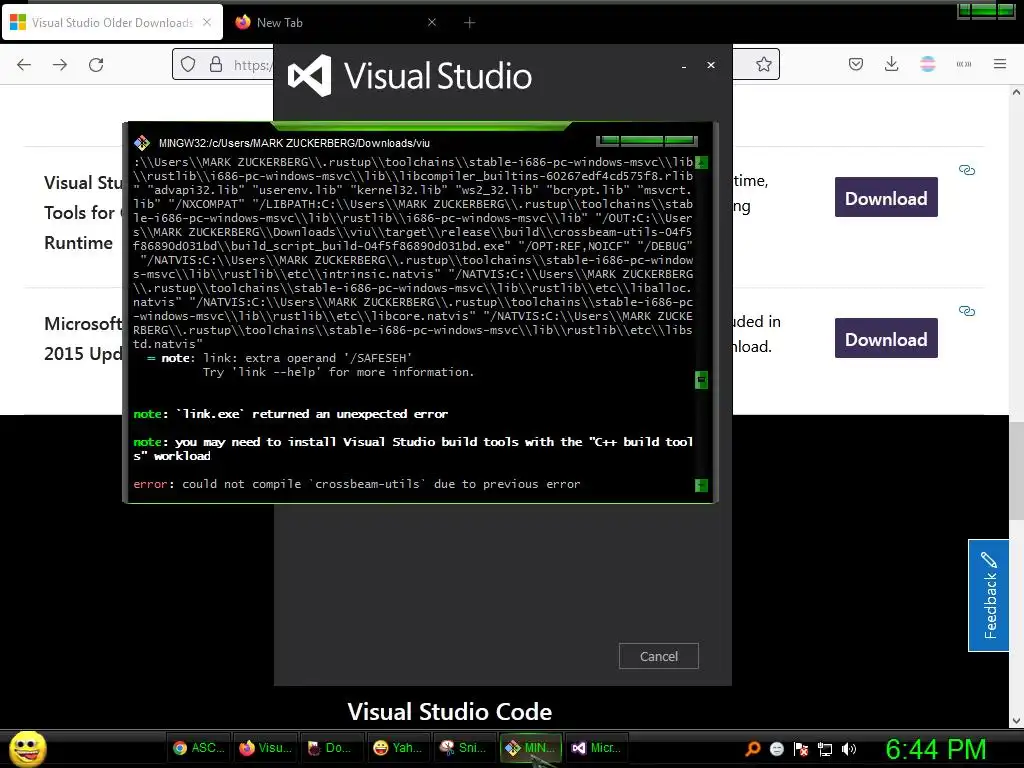This screenshot has height=768, width=1024.
Task: Go back in Firefox
Action: point(24,65)
